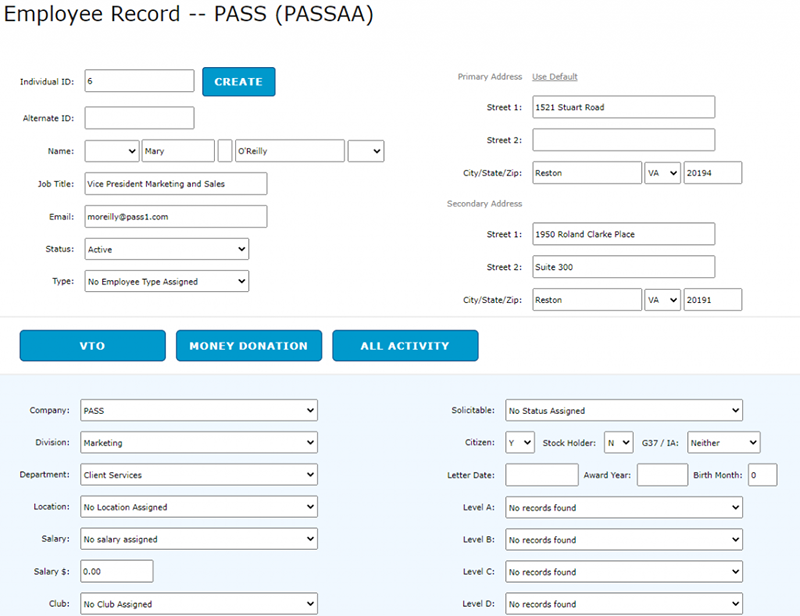Click the MONEY DONATION button

point(248,346)
